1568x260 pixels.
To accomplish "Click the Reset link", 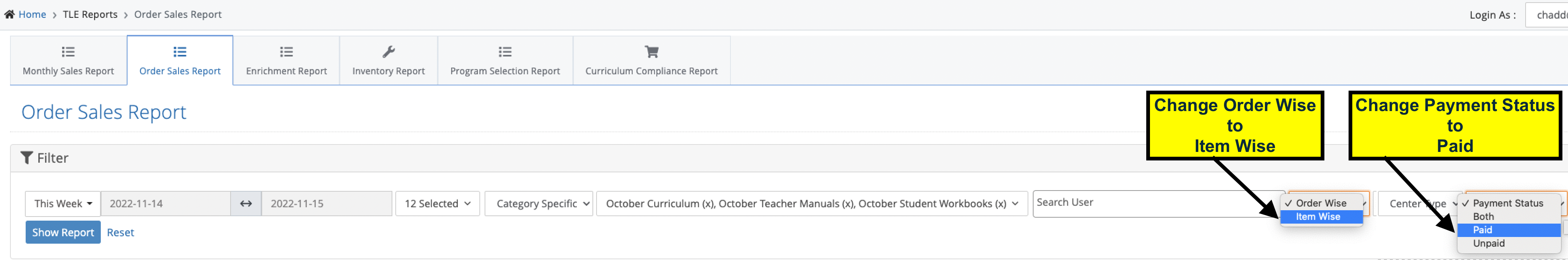I will (x=121, y=232).
